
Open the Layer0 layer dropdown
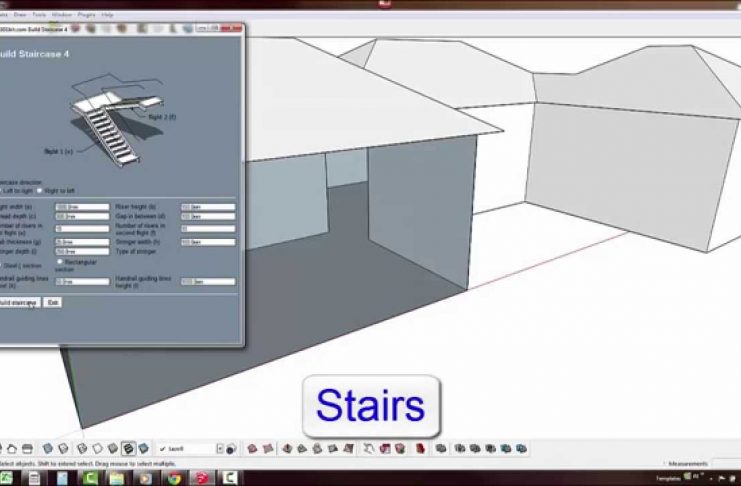click(x=190, y=449)
